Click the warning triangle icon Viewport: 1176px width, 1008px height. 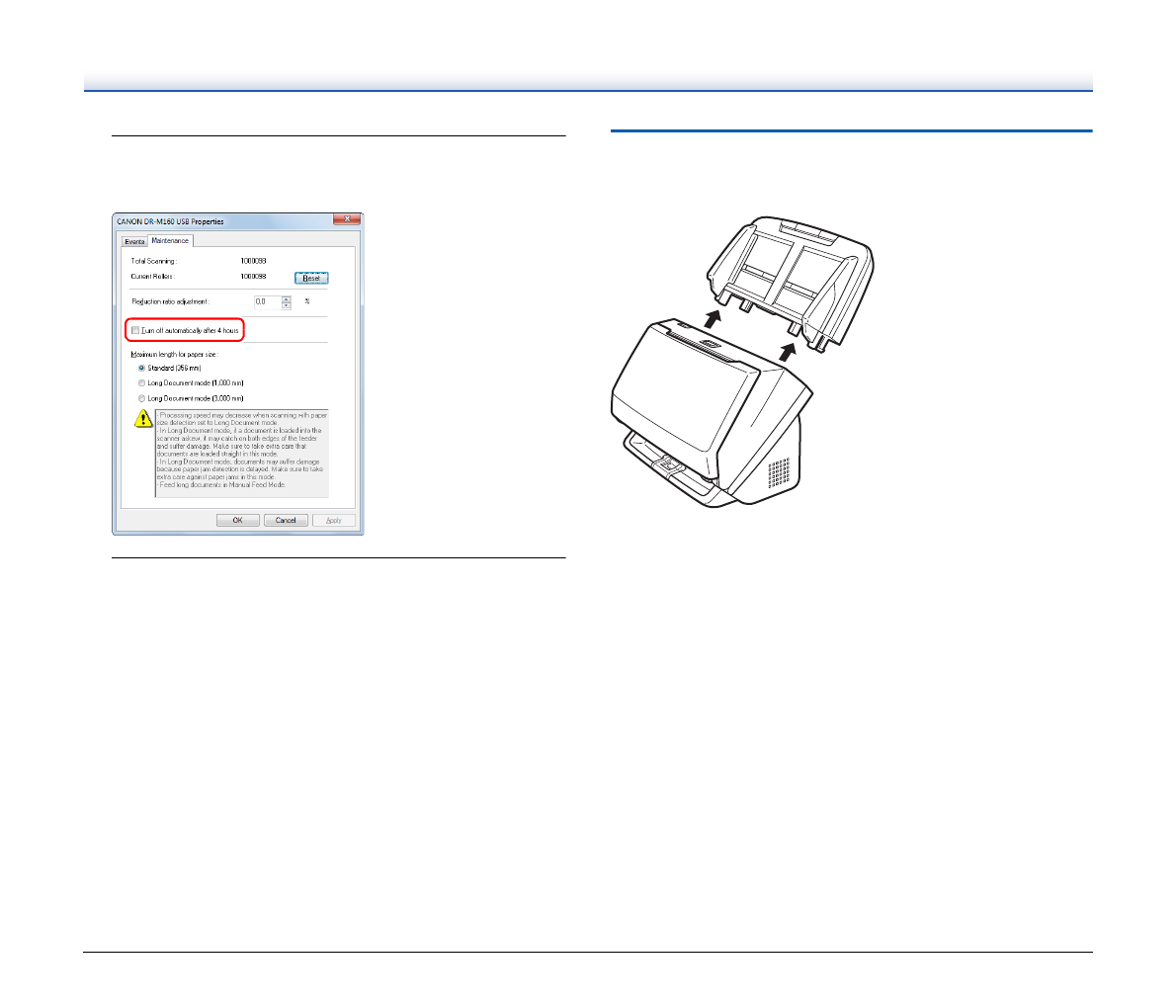click(142, 419)
